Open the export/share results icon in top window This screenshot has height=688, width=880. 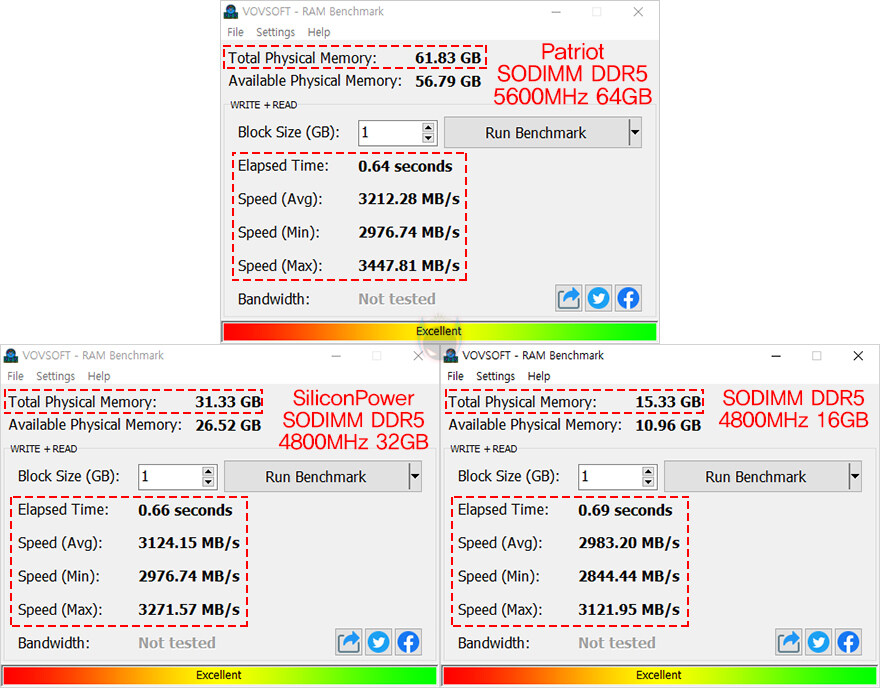(x=568, y=297)
